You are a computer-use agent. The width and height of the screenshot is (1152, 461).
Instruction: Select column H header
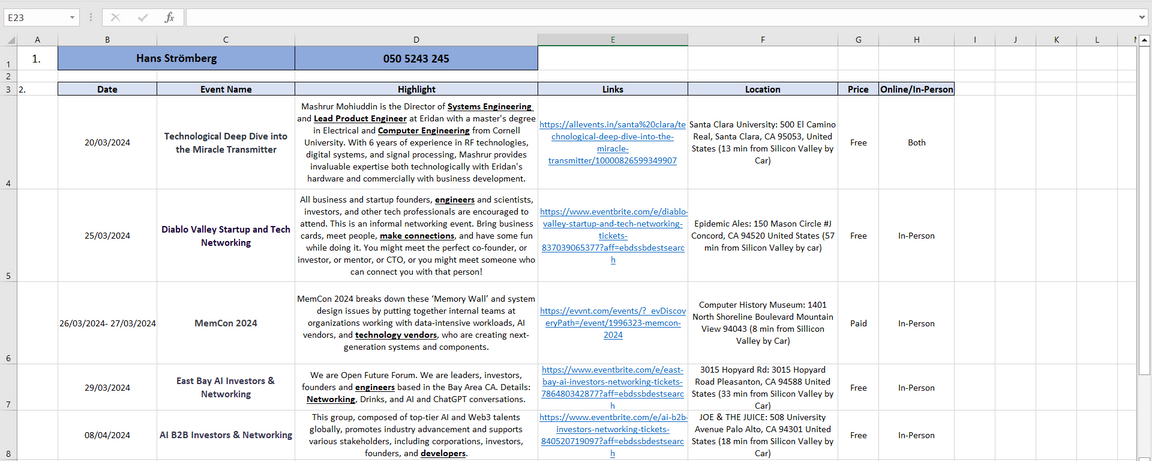(916, 40)
